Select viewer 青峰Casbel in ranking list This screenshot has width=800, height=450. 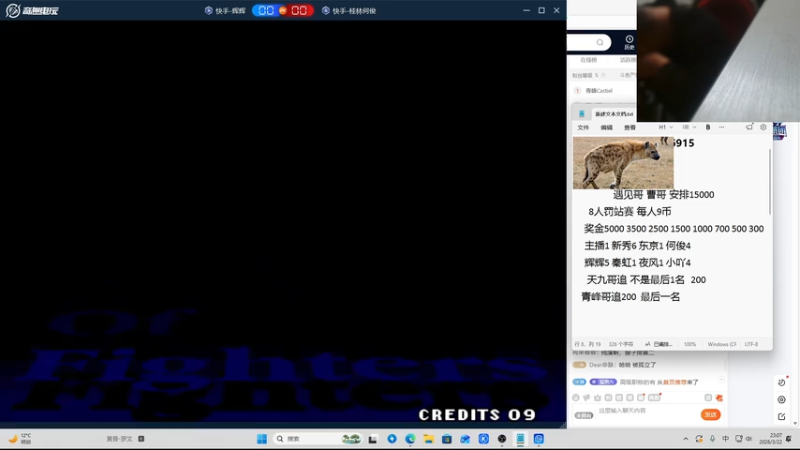(x=598, y=90)
